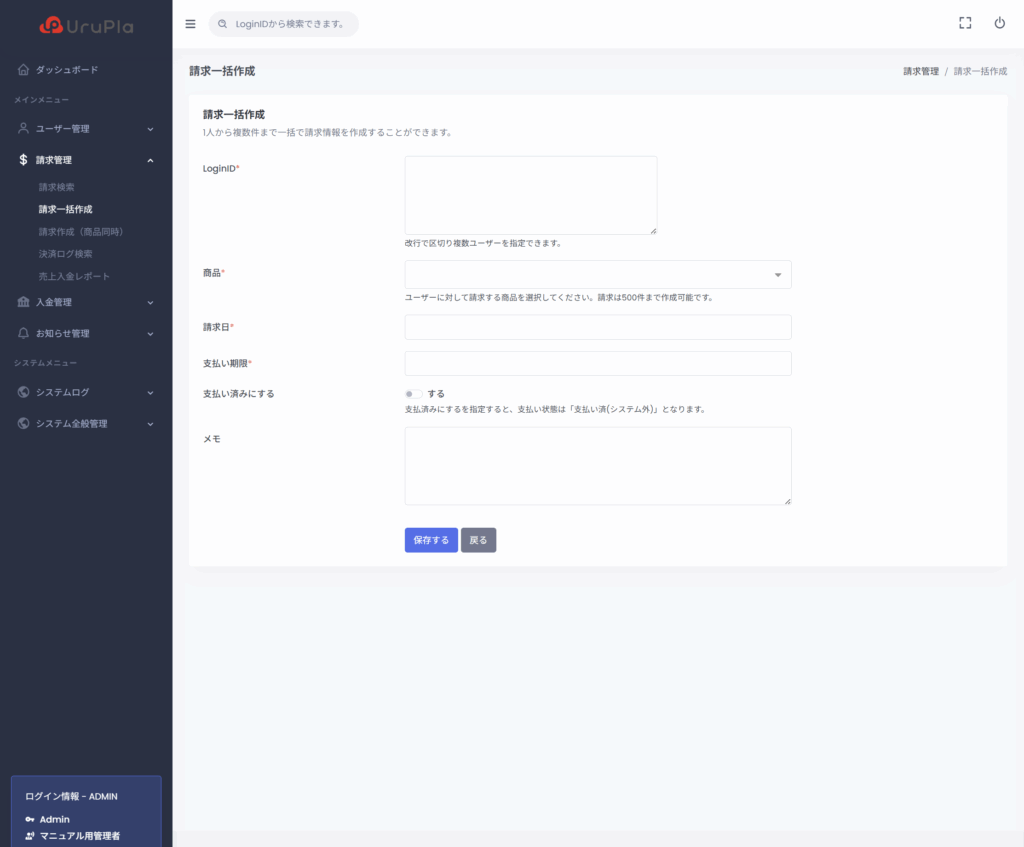Focus the 請求日 input field
1024x847 pixels.
pyautogui.click(x=597, y=327)
